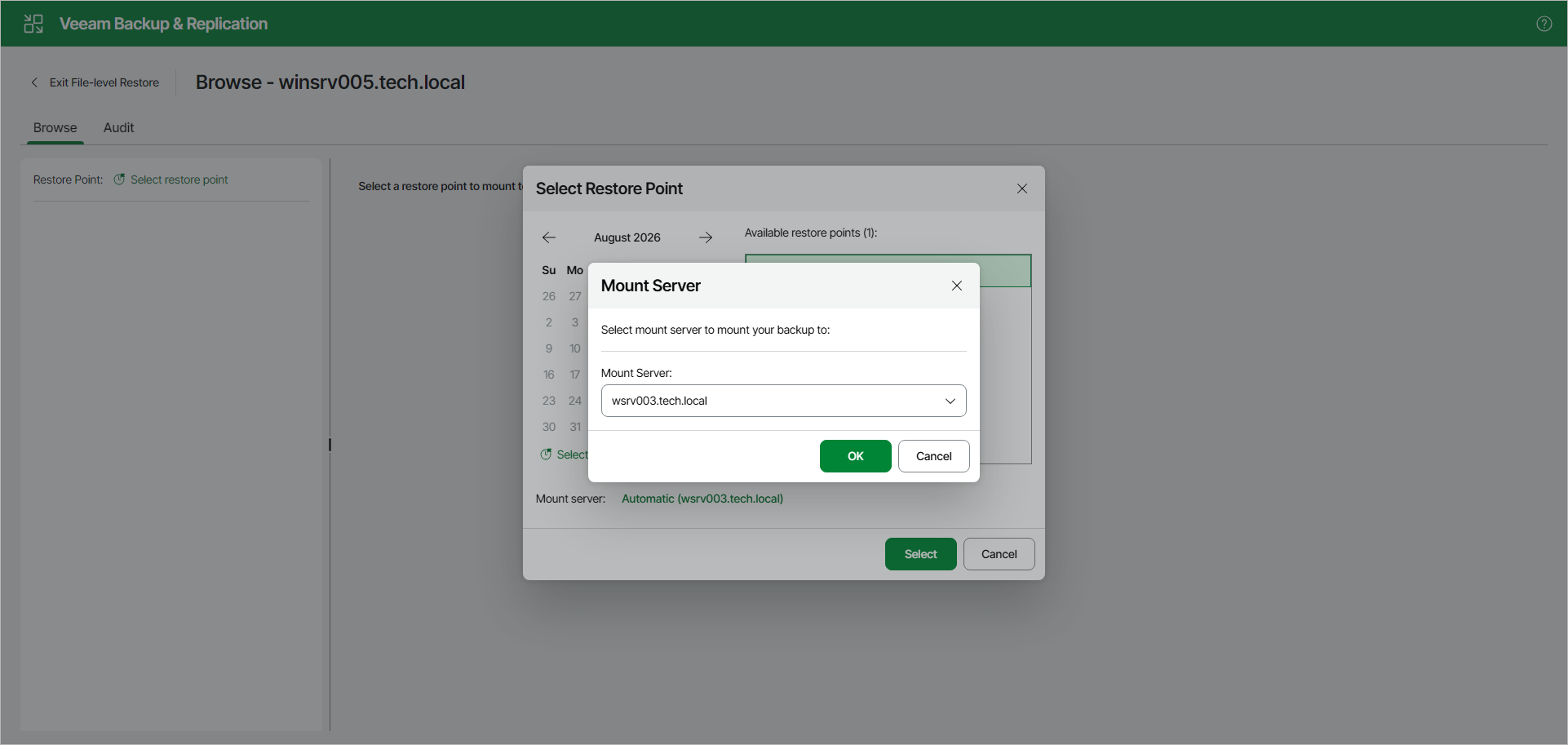Go to next month in calendar
The image size is (1568, 745).
[706, 237]
